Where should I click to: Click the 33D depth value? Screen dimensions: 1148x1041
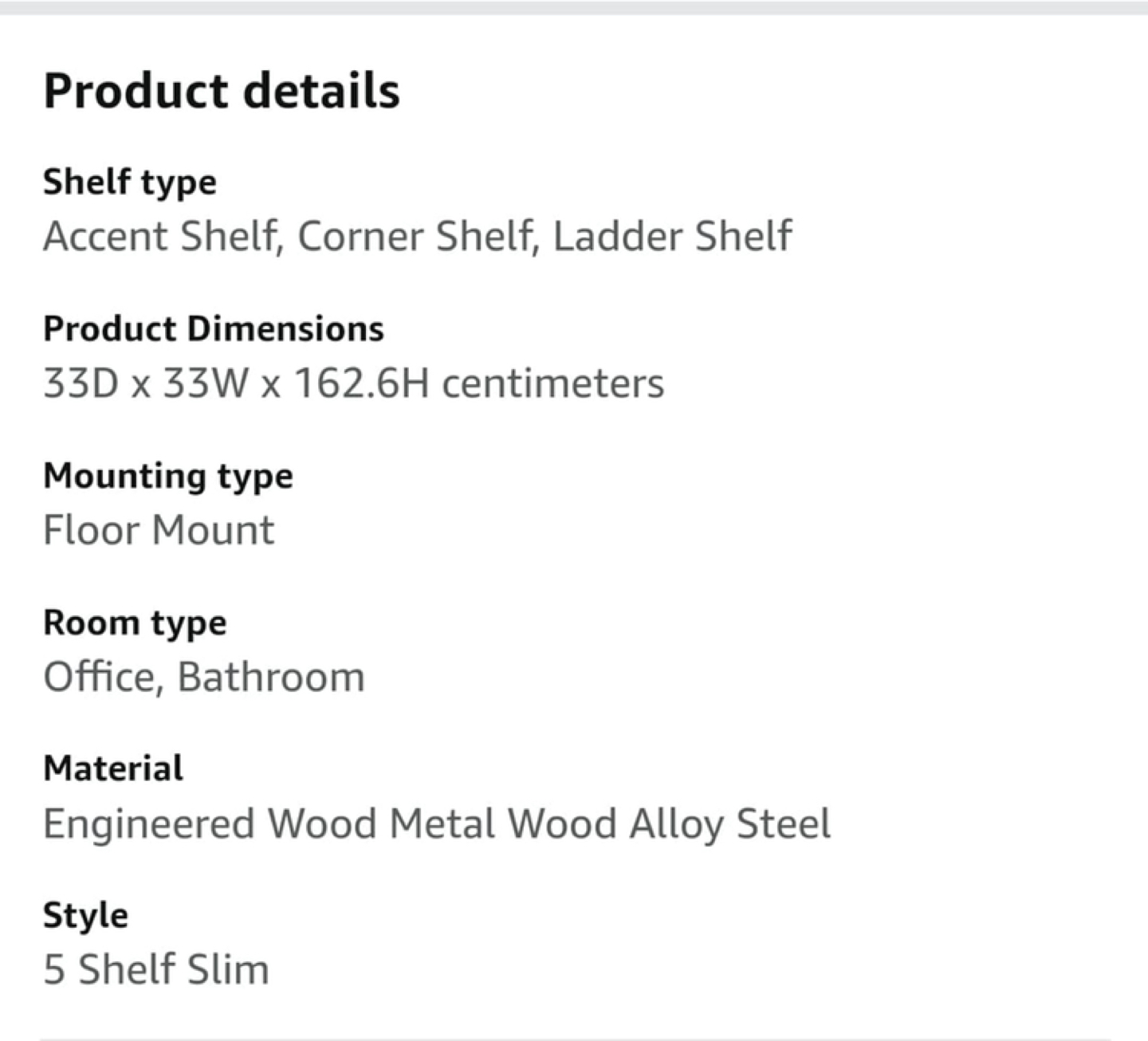(x=81, y=383)
